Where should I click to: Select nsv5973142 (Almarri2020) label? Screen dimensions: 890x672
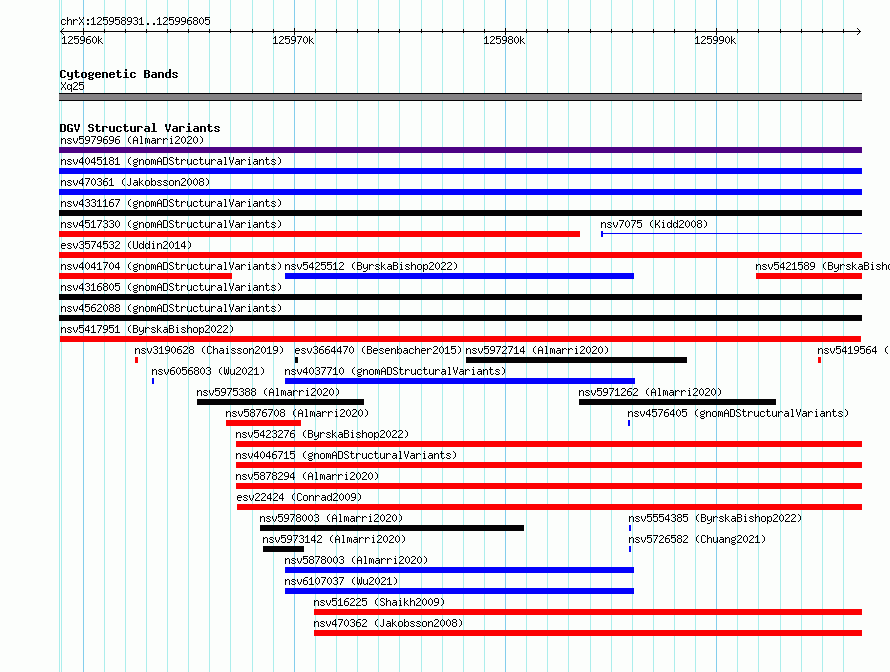[334, 539]
